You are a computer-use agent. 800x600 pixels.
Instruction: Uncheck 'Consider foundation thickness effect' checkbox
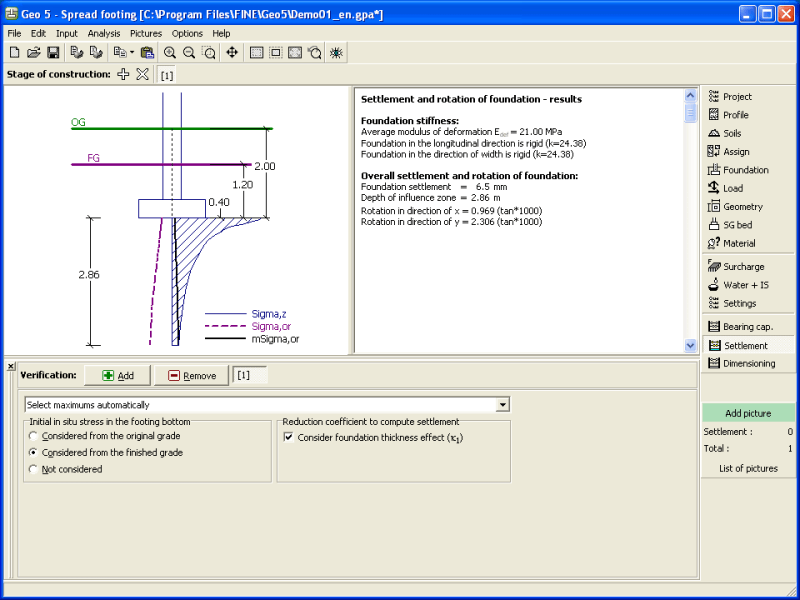coord(289,438)
